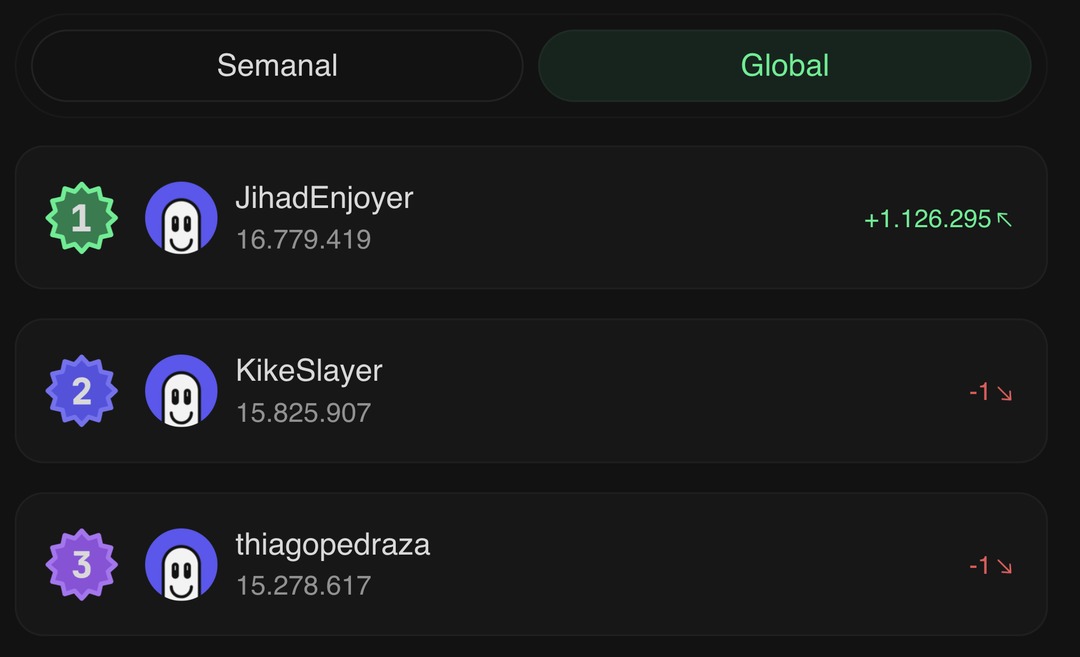Click the -1 change on thiagopedraza's row

(979, 565)
